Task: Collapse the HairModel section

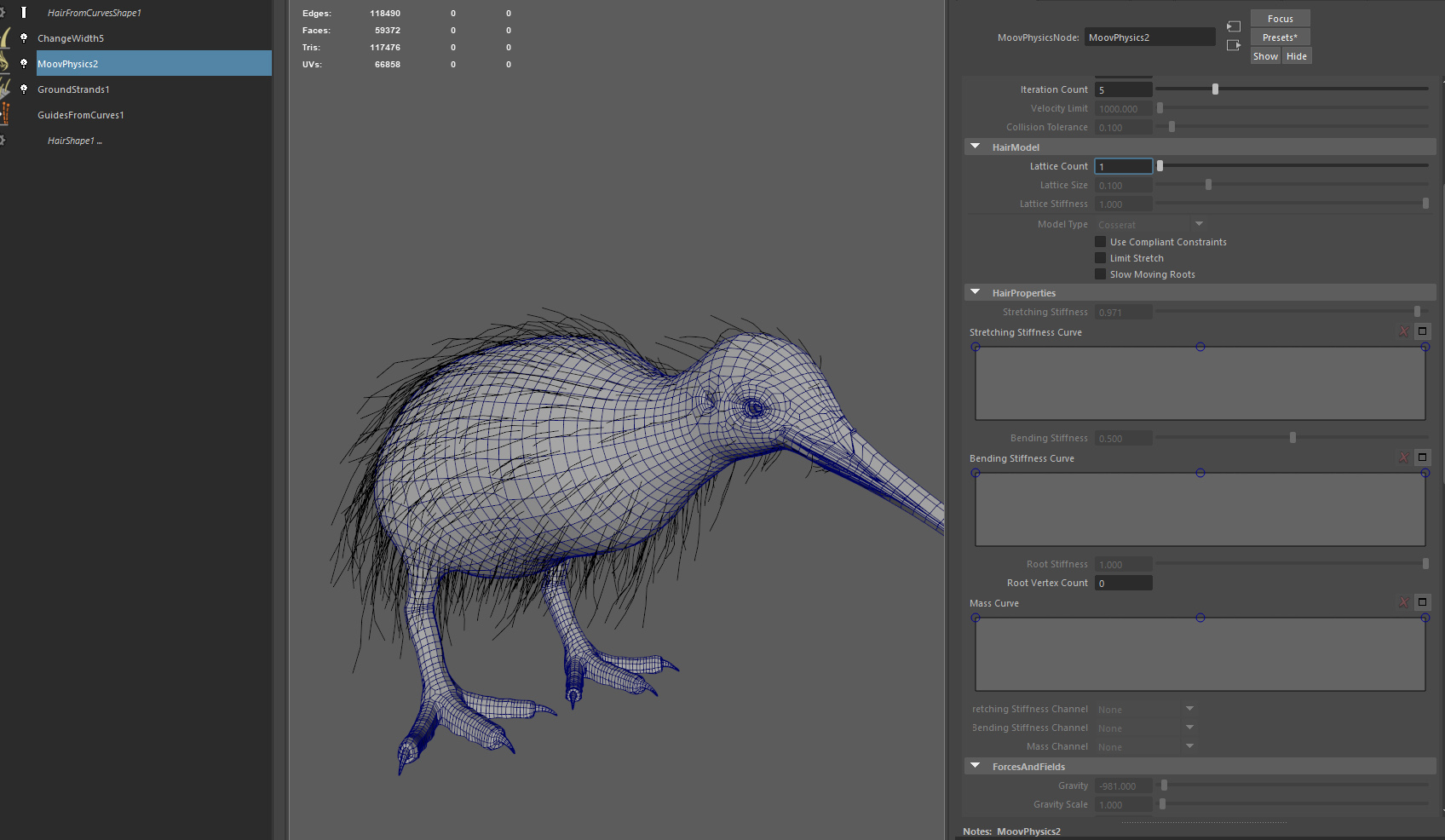Action: pyautogui.click(x=976, y=147)
